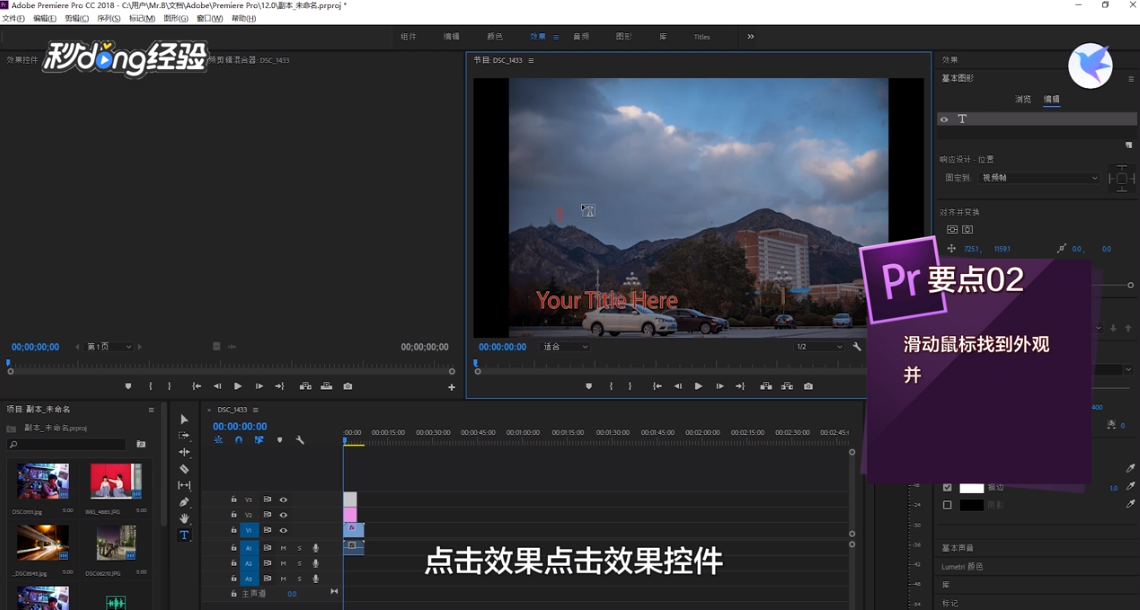Toggle V1 track output eye
This screenshot has width=1140, height=610.
(284, 530)
